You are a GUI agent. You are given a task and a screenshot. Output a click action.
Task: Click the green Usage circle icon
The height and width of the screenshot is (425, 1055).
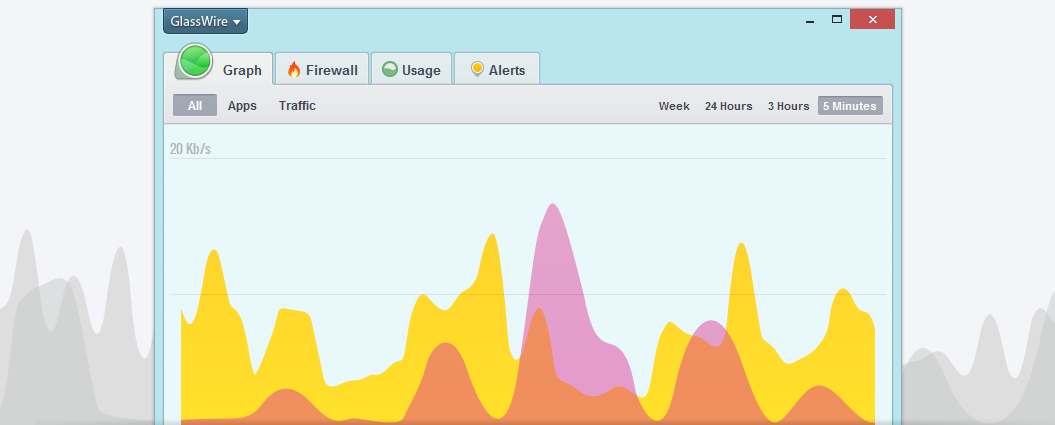coord(390,69)
